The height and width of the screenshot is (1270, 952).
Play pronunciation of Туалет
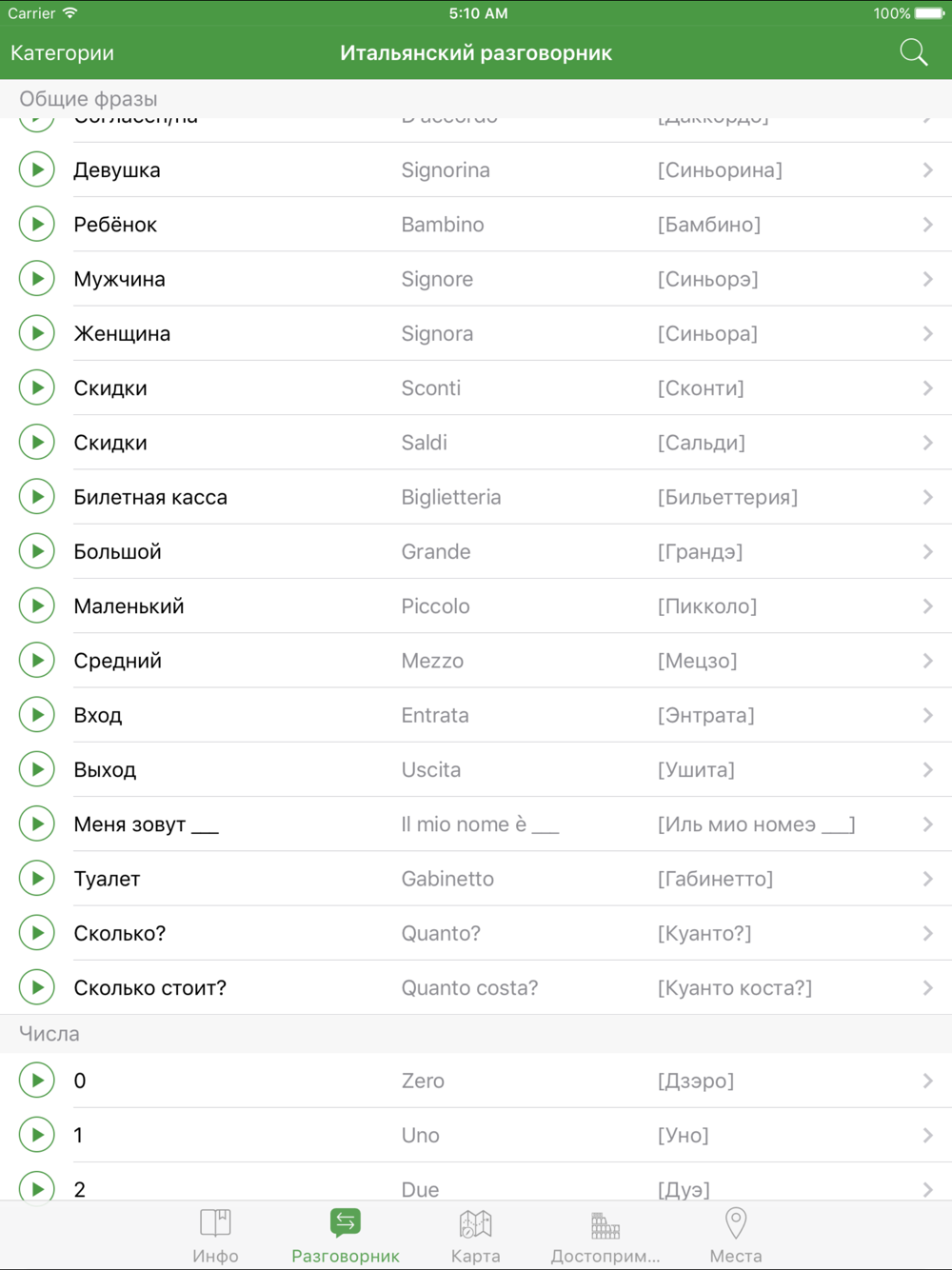[x=37, y=878]
